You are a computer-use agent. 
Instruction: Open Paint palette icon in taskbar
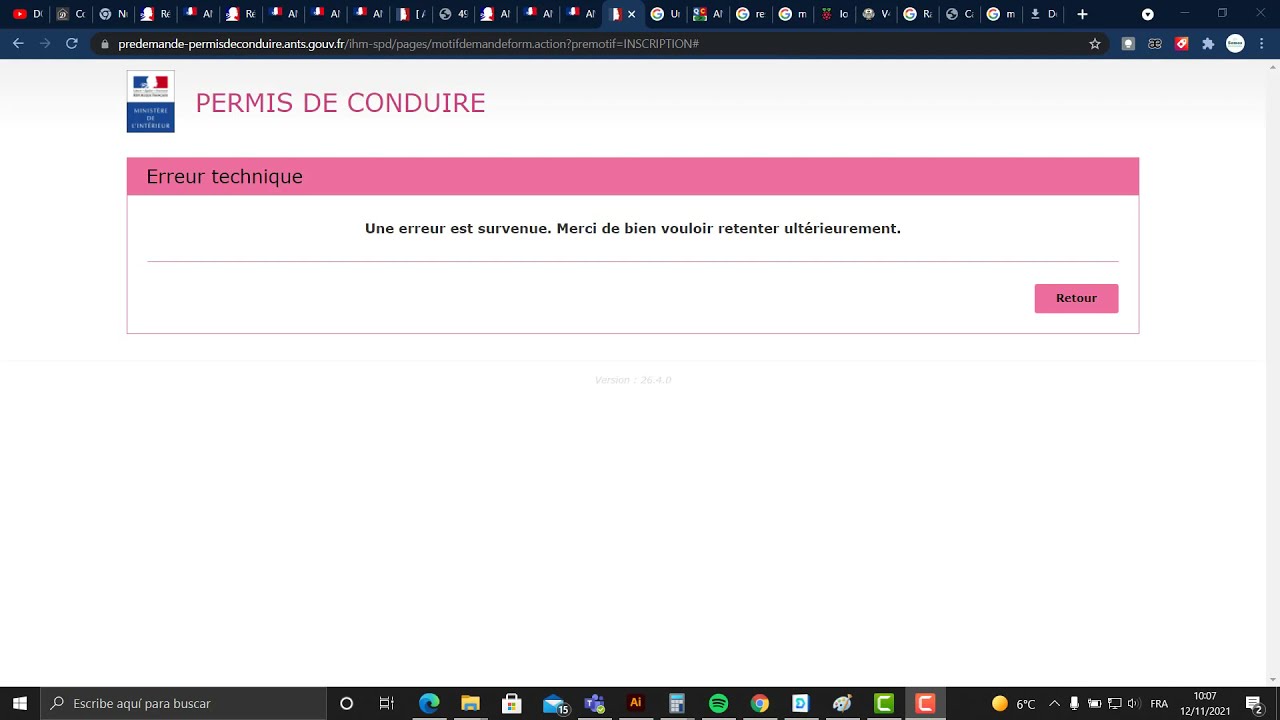pyautogui.click(x=842, y=703)
